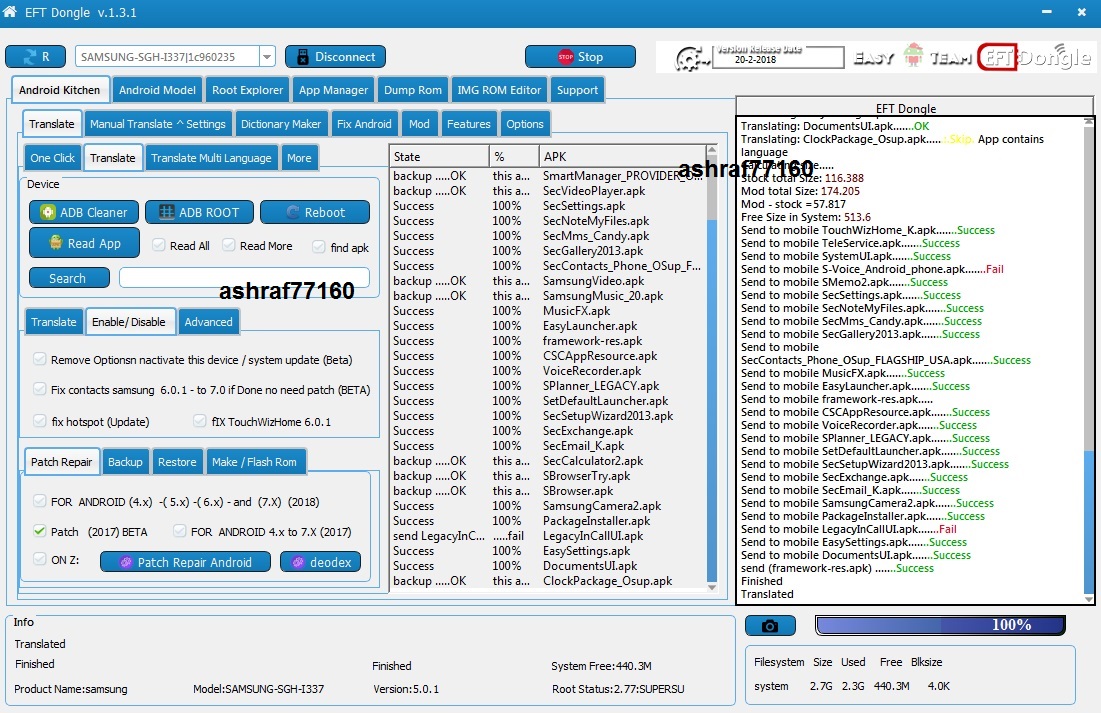Click the 100% progress bar
The width and height of the screenshot is (1101, 713).
[x=940, y=625]
